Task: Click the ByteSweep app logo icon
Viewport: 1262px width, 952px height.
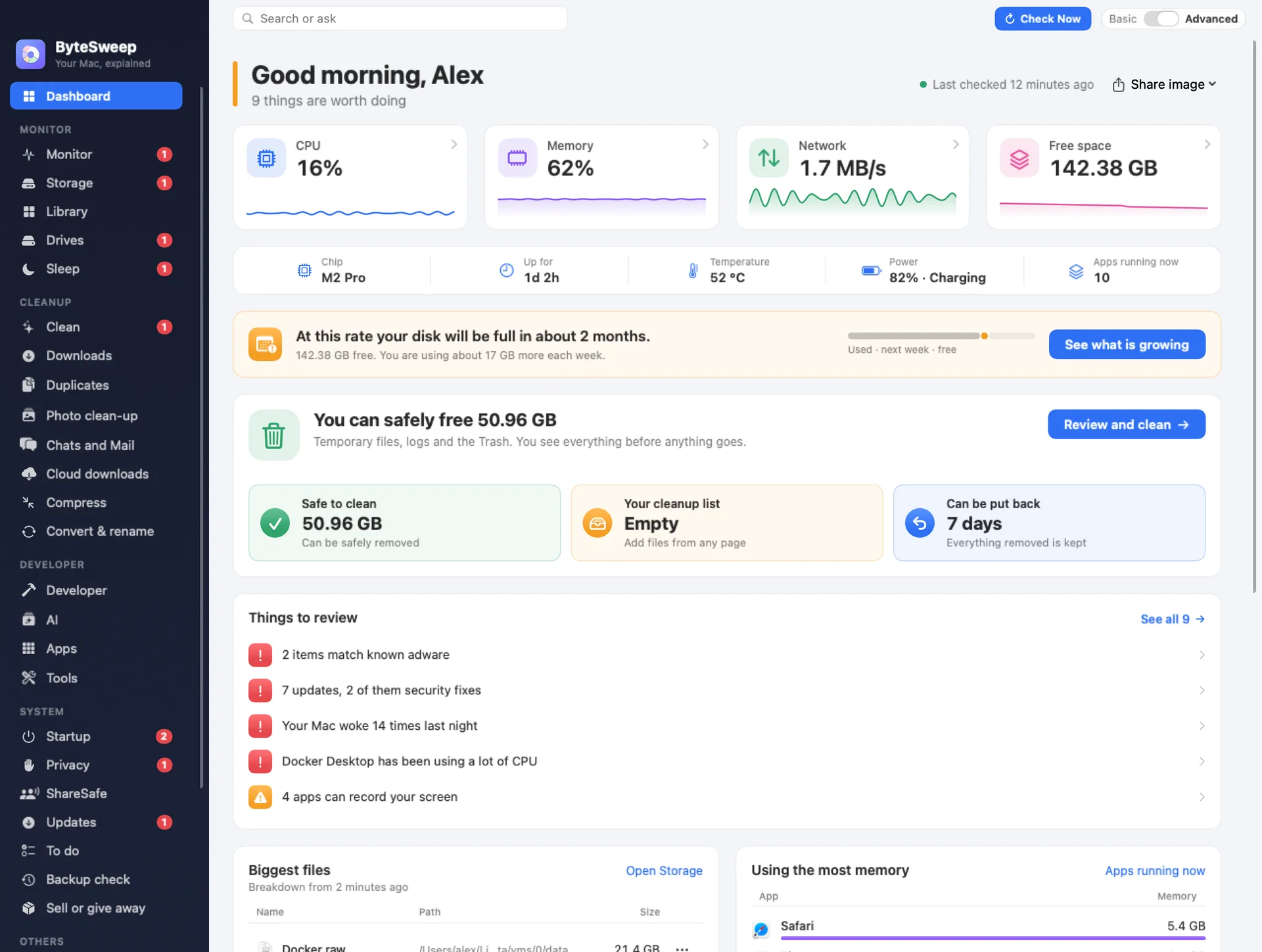Action: click(x=30, y=54)
